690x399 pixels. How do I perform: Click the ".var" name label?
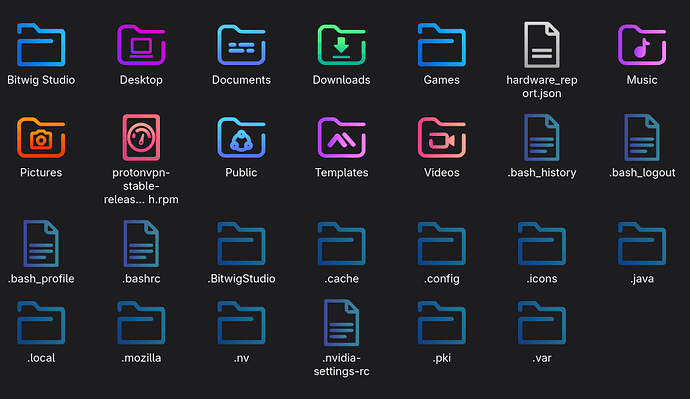coord(542,358)
